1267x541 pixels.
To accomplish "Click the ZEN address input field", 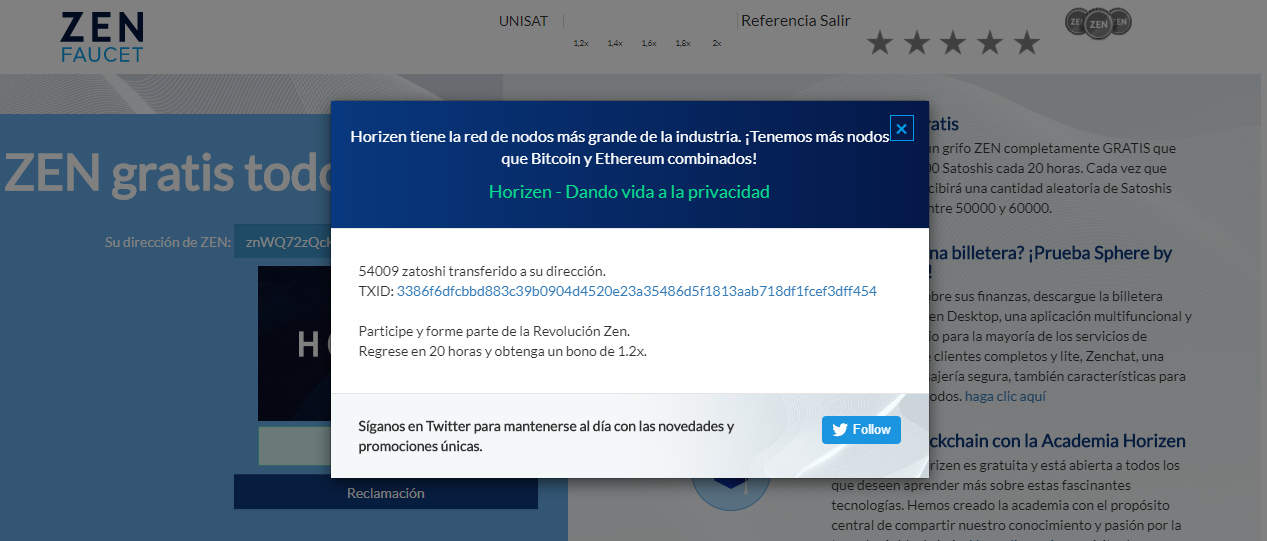I will 283,241.
